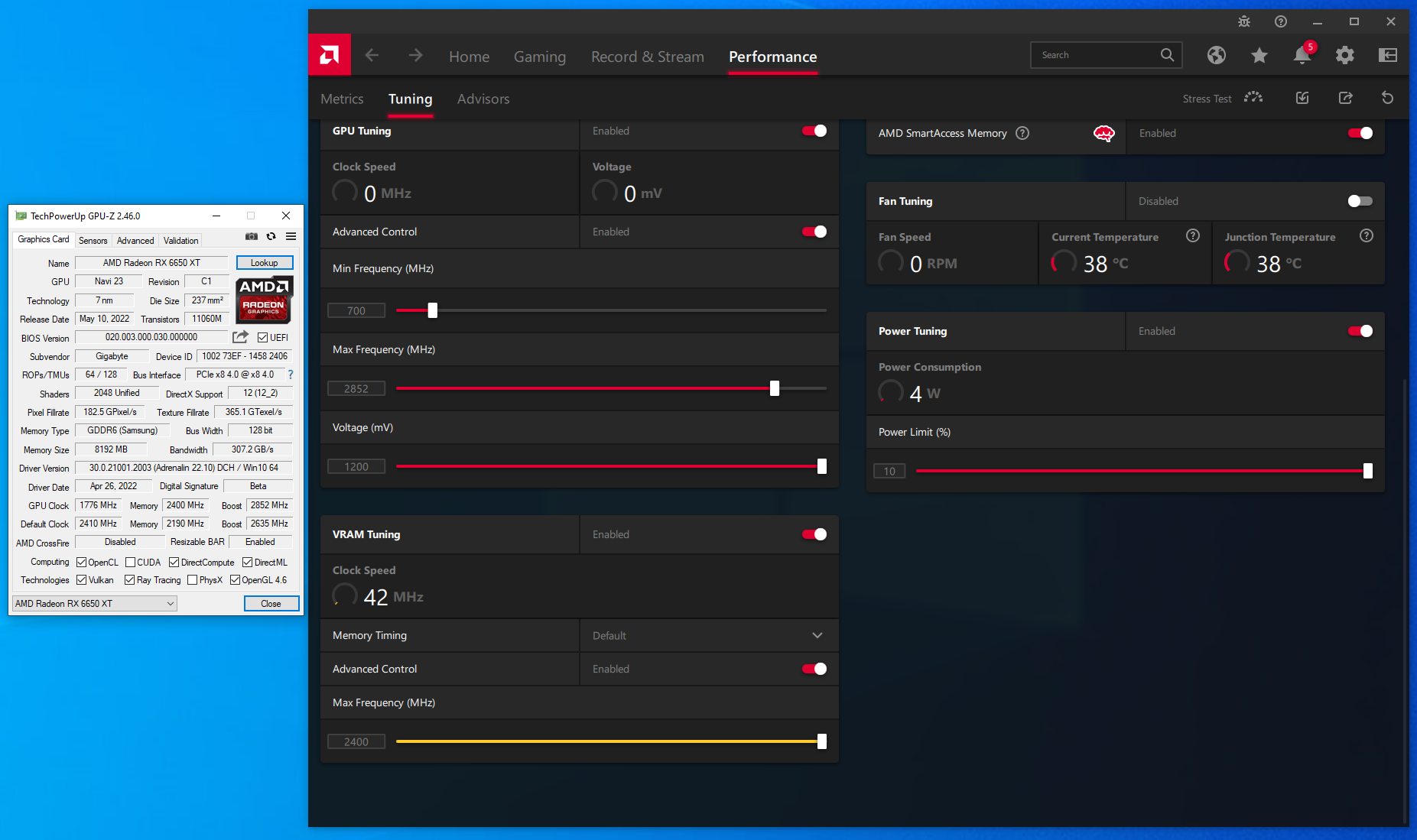Screen dimensions: 1417x840
Task: Open the Advanced tab in GPU-Z
Action: (x=135, y=240)
